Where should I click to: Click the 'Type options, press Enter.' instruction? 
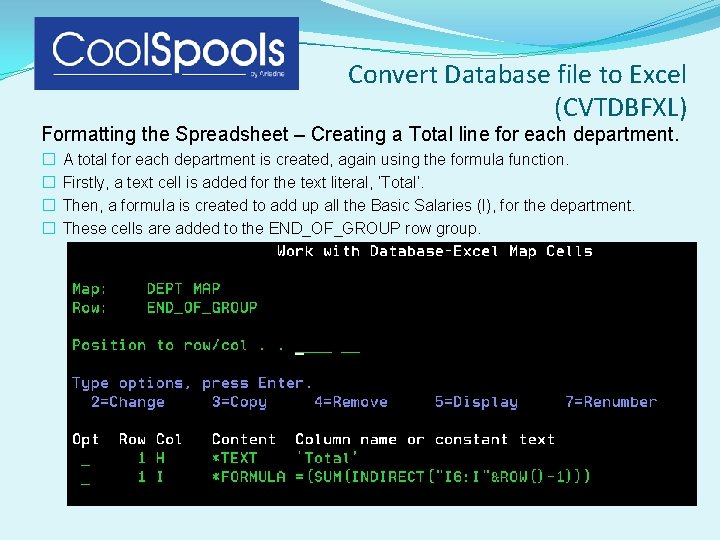pyautogui.click(x=192, y=383)
